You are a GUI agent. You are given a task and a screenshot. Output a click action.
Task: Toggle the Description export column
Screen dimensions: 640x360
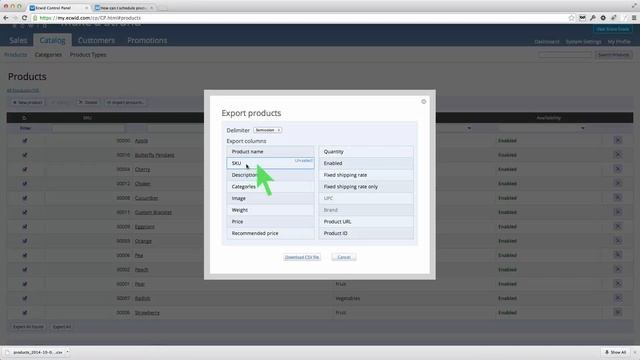(x=270, y=175)
